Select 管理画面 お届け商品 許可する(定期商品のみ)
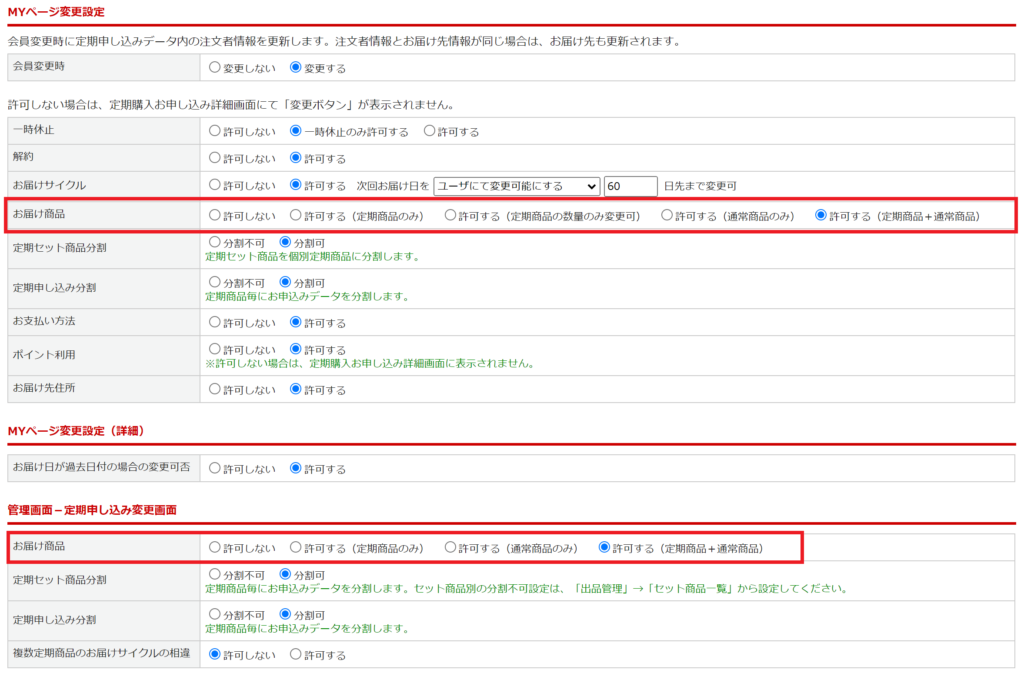1024x683 pixels. pos(295,547)
